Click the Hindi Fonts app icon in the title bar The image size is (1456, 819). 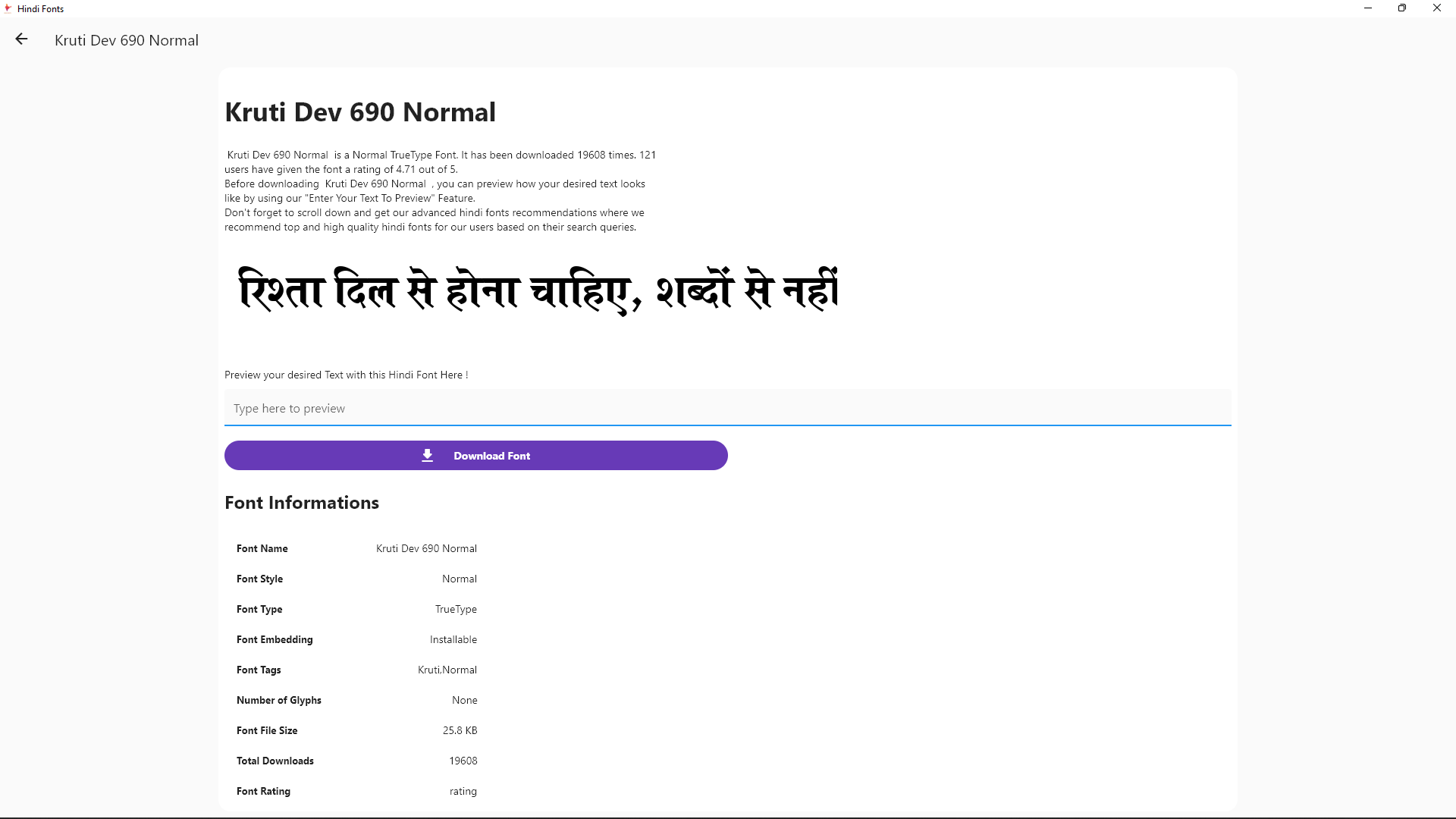(8, 8)
